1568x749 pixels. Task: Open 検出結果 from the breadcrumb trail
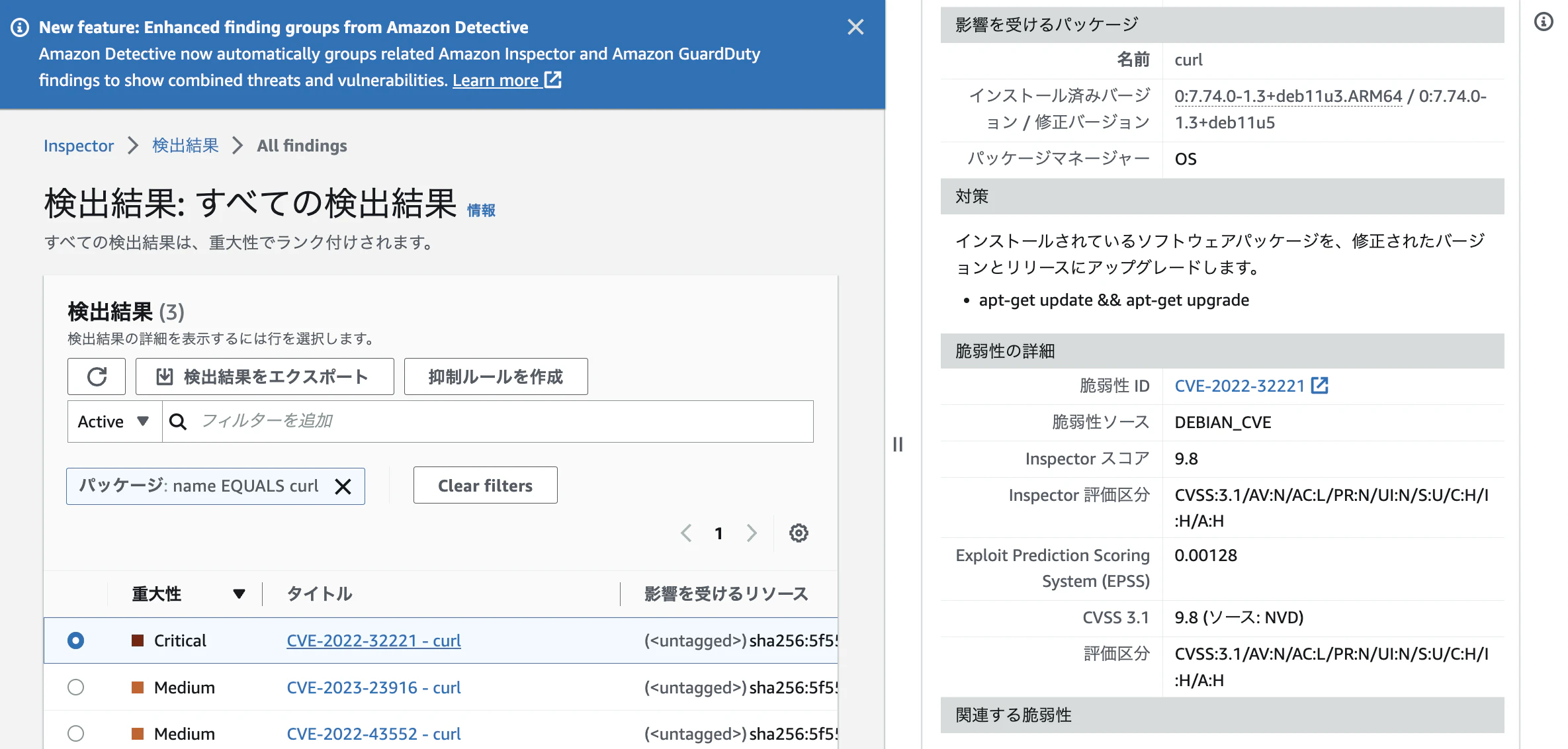tap(185, 146)
